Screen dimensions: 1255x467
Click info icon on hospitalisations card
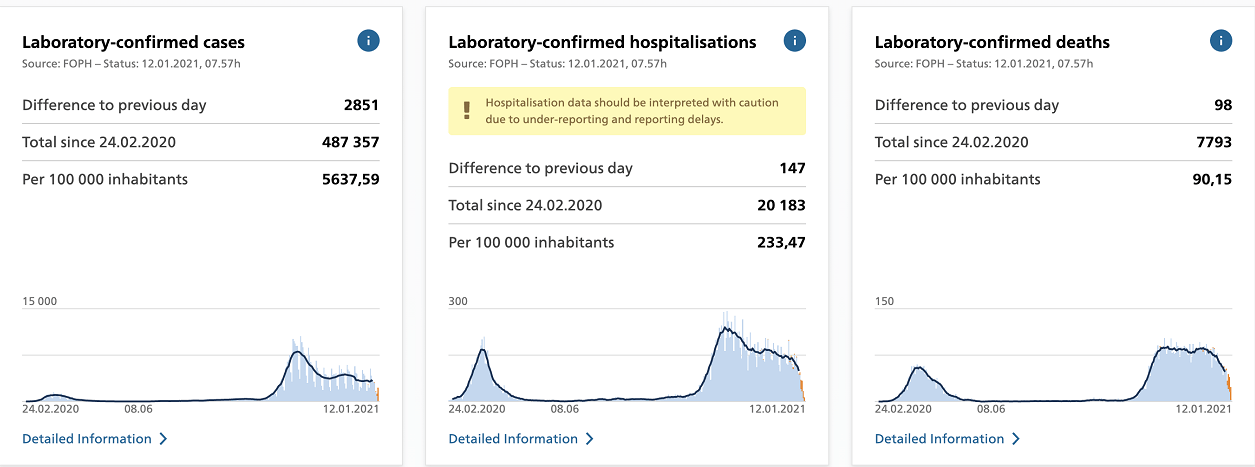click(x=794, y=41)
